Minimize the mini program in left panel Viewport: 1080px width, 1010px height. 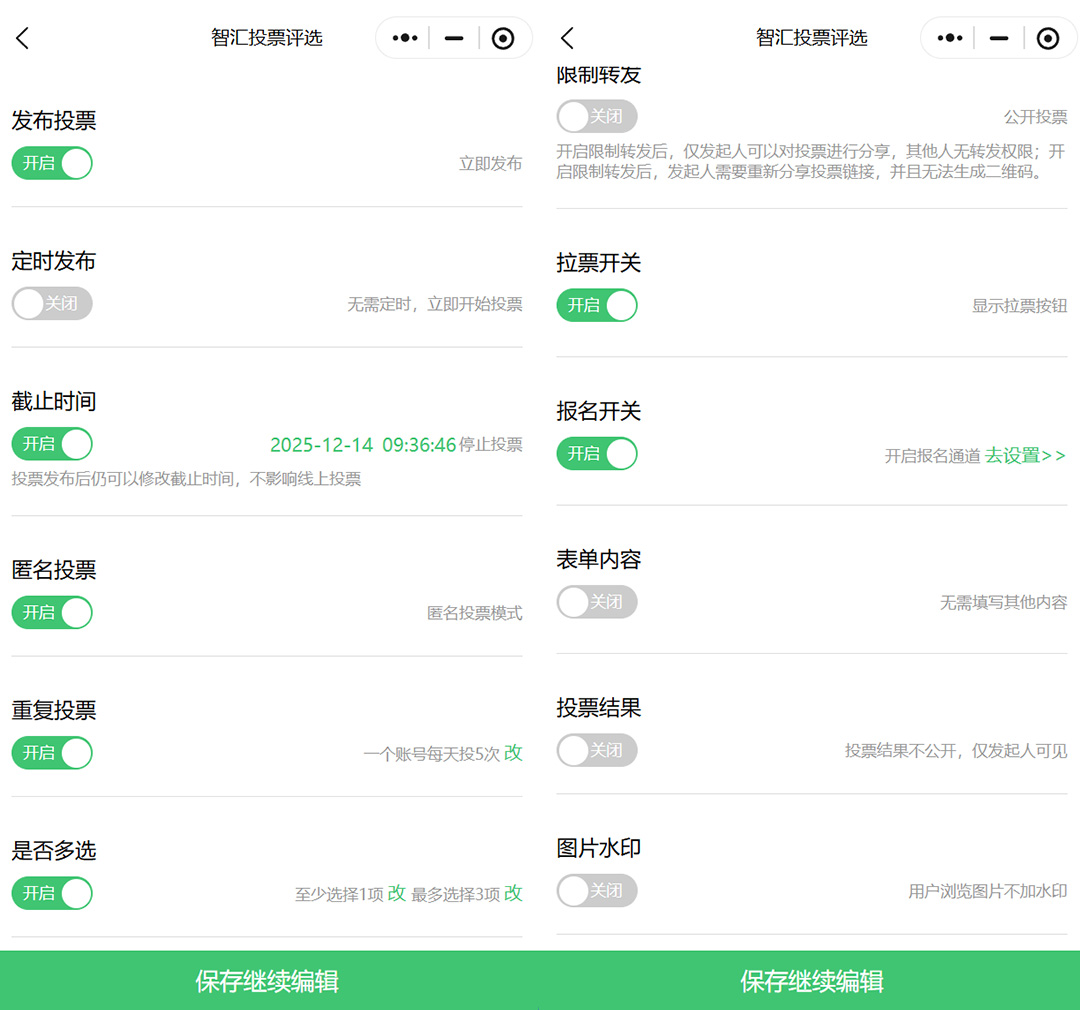[x=454, y=38]
